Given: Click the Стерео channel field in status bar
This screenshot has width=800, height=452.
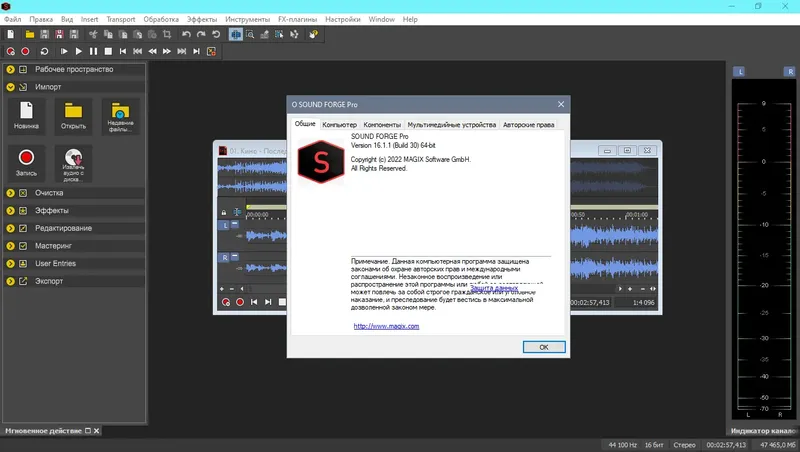Looking at the screenshot, I should pos(684,445).
